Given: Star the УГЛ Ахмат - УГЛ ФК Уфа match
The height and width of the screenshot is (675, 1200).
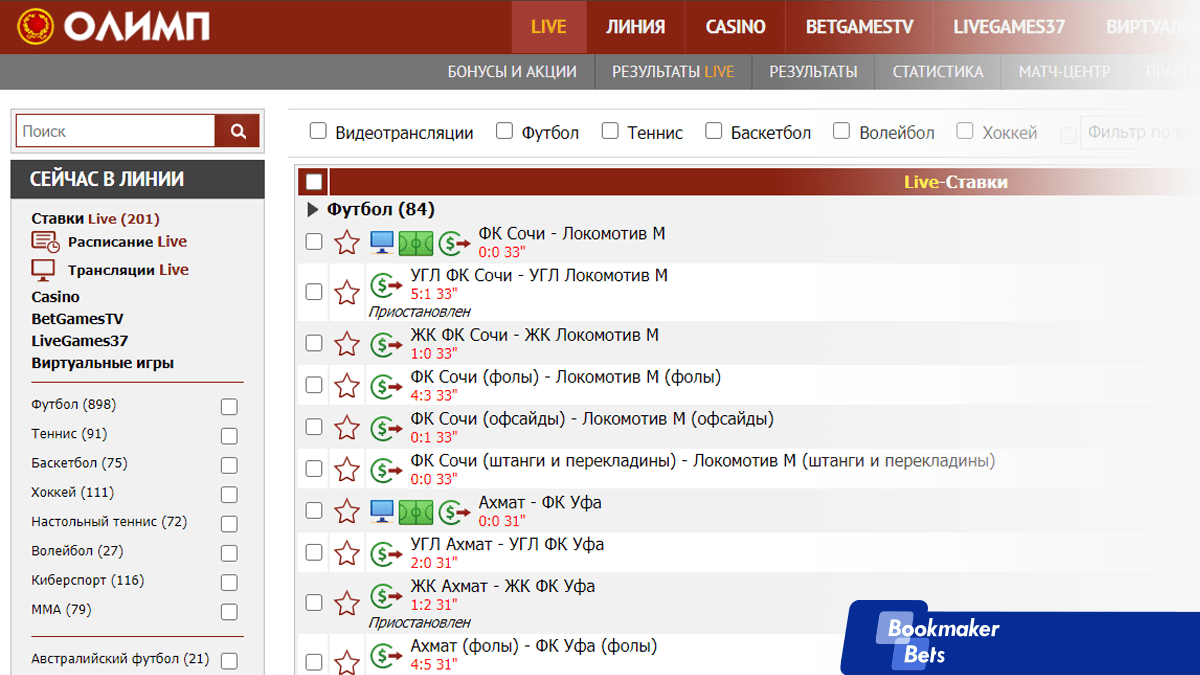Looking at the screenshot, I should click(x=347, y=554).
